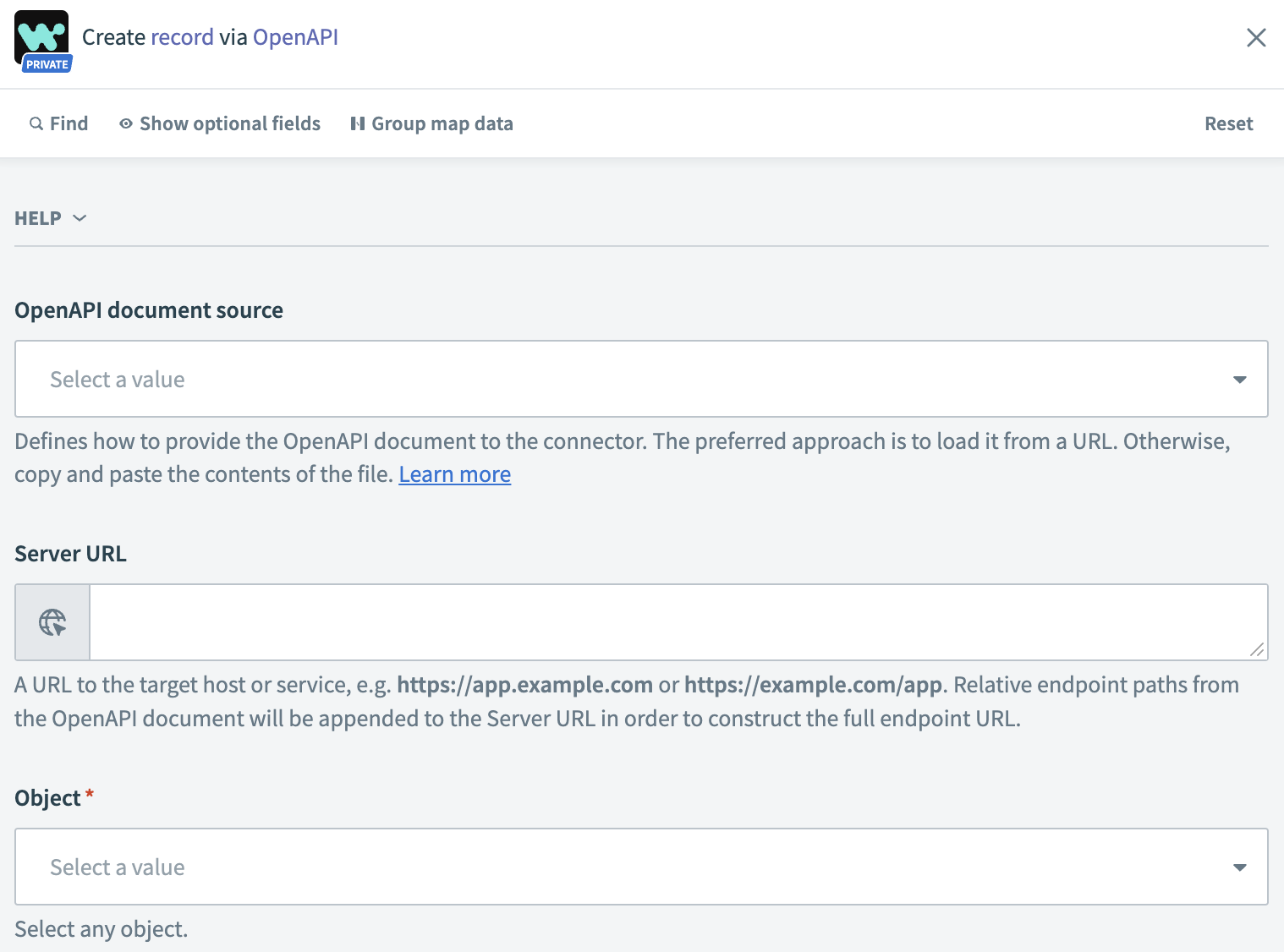Screen dimensions: 1284x952
Task: Click the Workato connector logo icon
Action: click(41, 34)
